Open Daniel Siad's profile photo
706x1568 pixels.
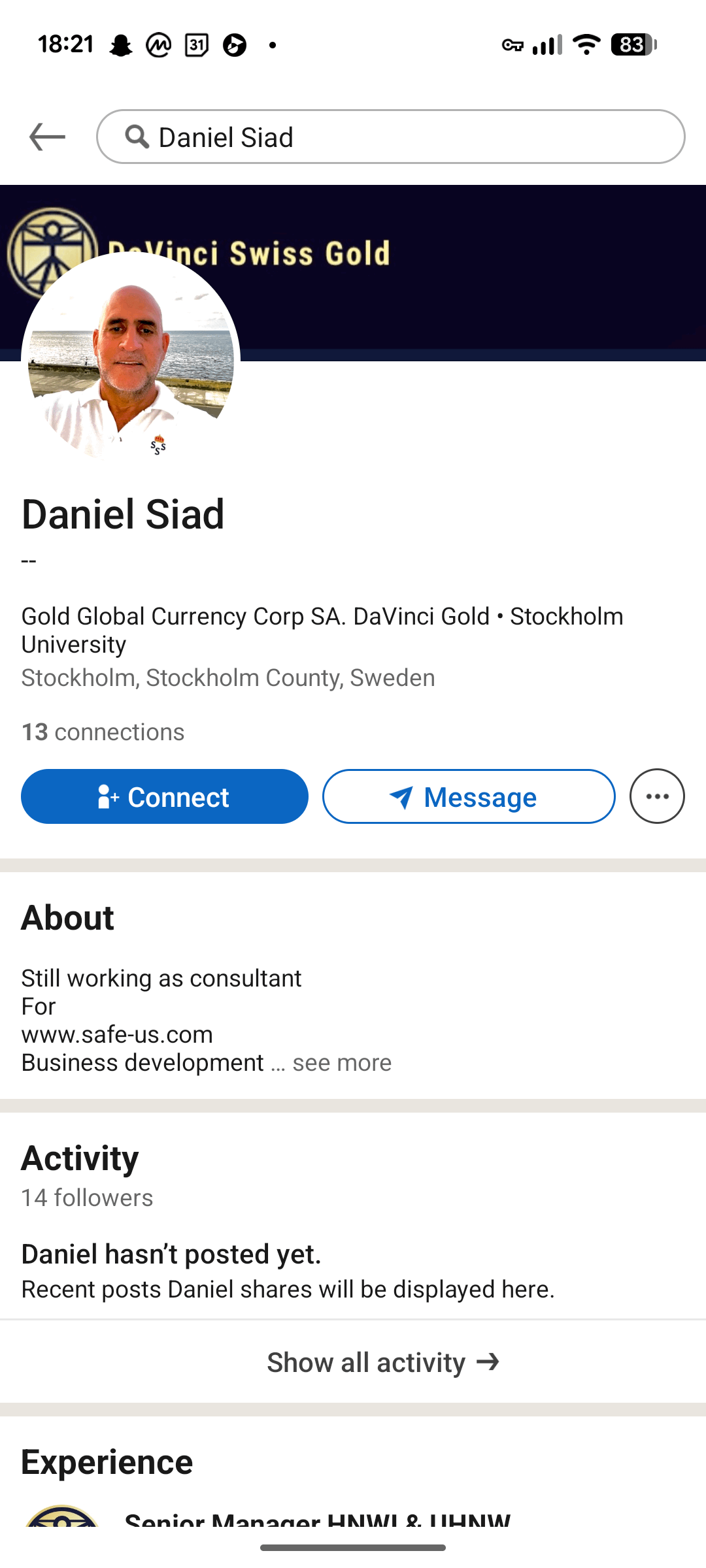click(x=131, y=359)
